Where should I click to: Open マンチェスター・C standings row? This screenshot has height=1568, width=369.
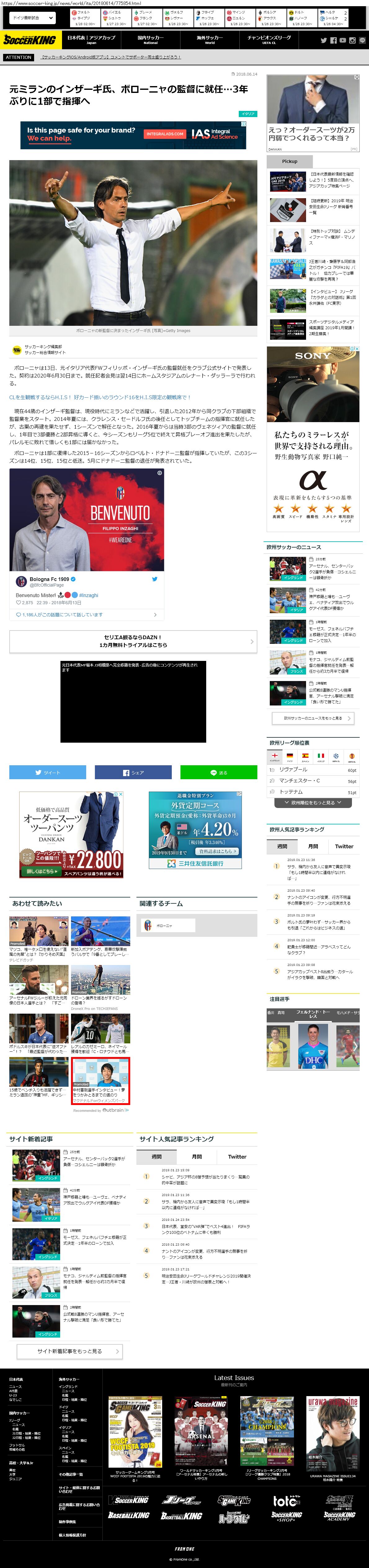pyautogui.click(x=313, y=781)
